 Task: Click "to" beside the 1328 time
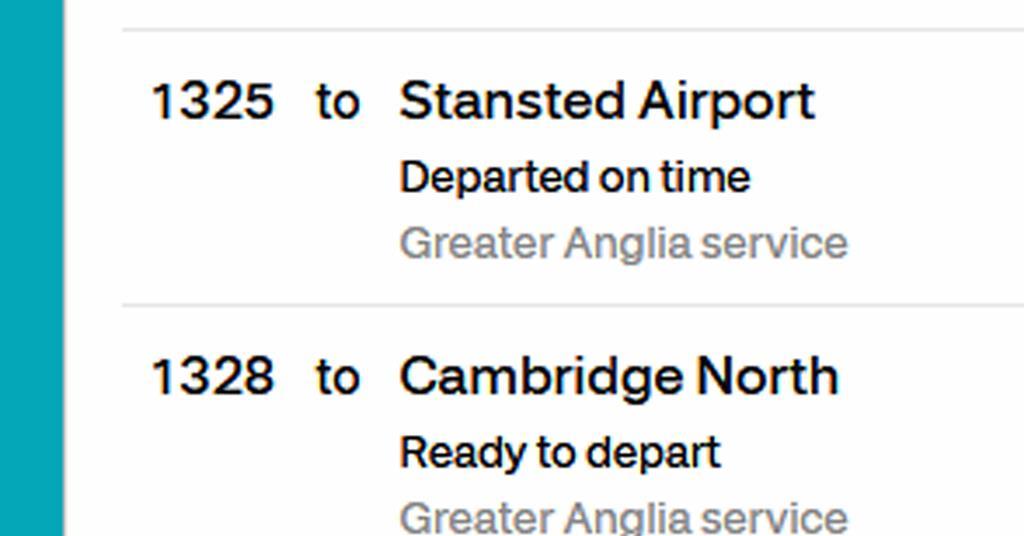pyautogui.click(x=337, y=377)
